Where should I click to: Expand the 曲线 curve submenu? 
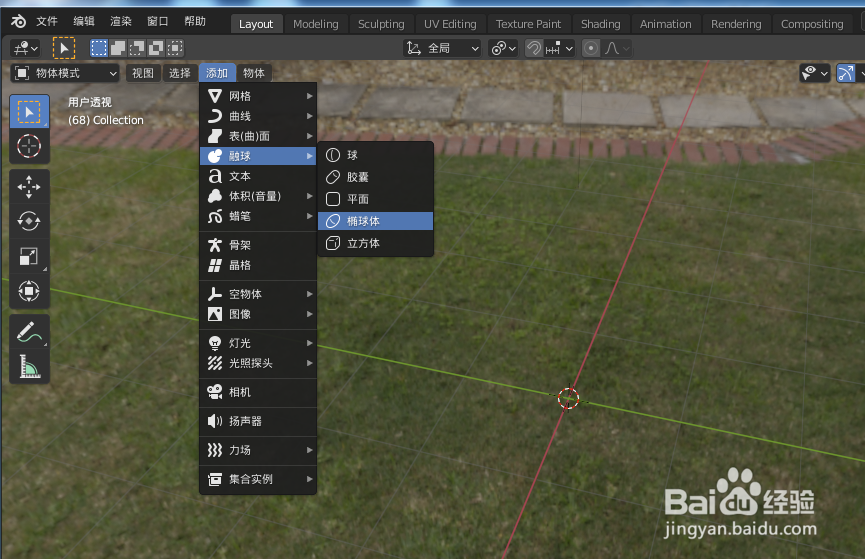coord(258,116)
